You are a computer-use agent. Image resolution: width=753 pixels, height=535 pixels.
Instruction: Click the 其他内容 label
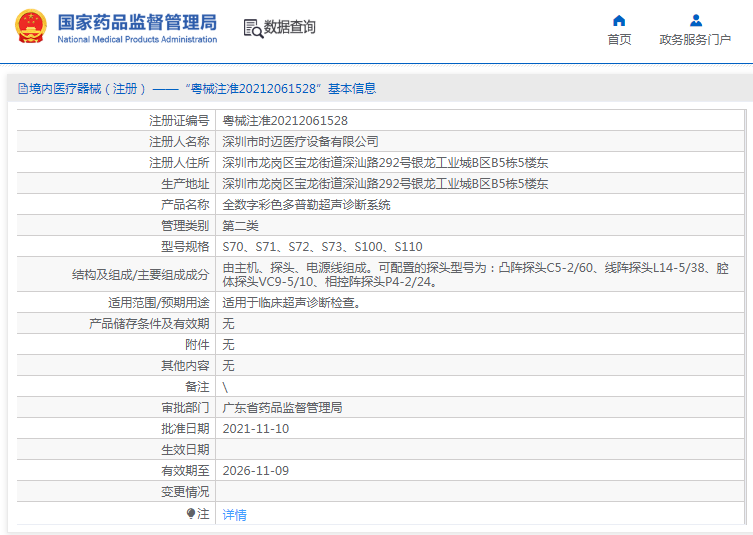click(x=185, y=366)
